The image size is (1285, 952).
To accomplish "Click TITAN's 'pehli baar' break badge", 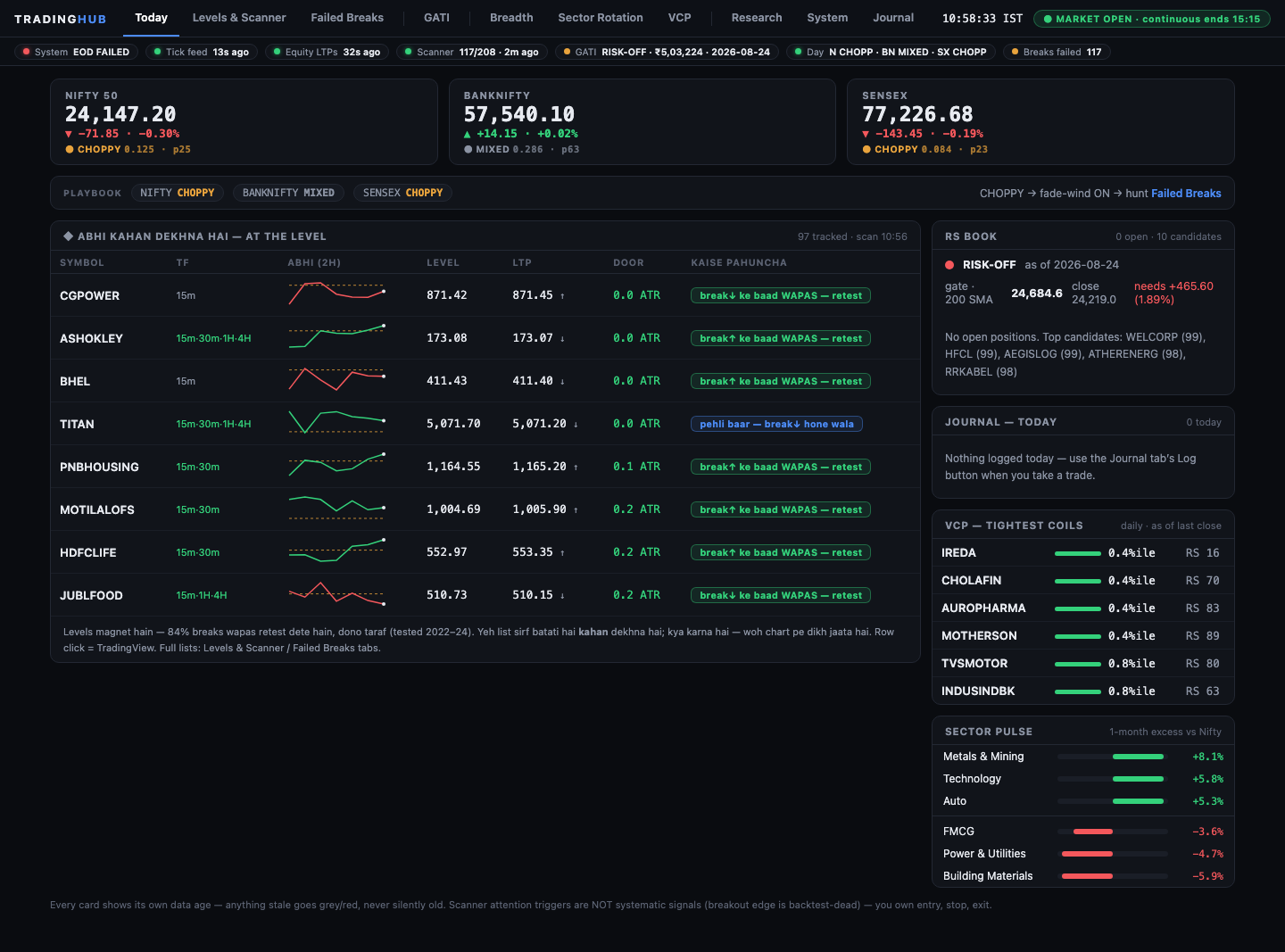I will [x=776, y=424].
